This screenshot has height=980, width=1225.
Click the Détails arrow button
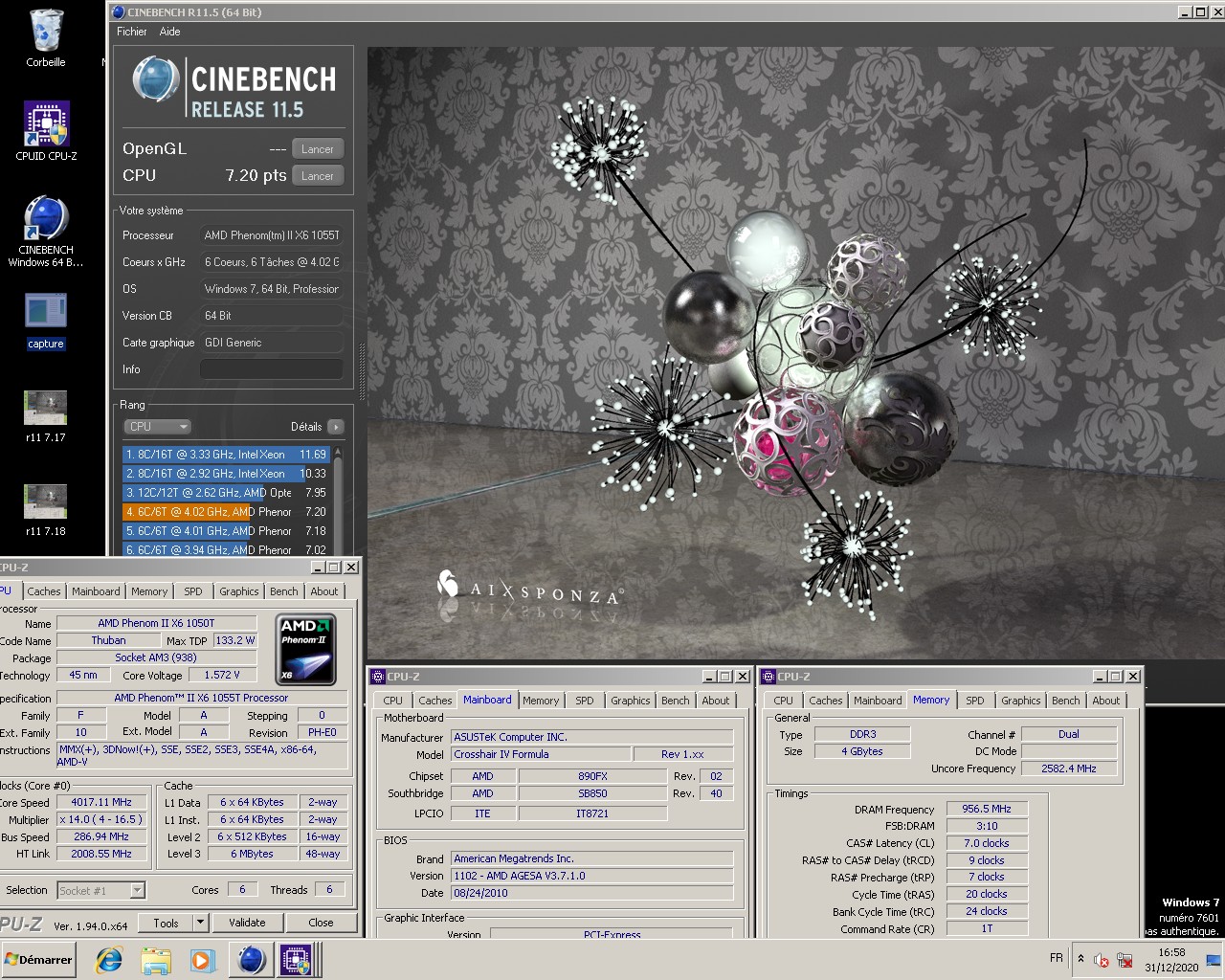[x=335, y=427]
